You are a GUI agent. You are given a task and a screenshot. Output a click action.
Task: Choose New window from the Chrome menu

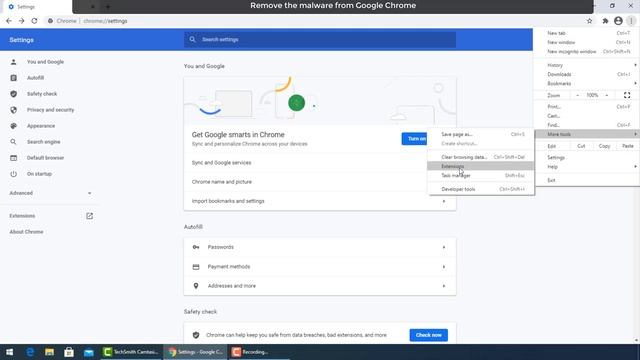587,42
